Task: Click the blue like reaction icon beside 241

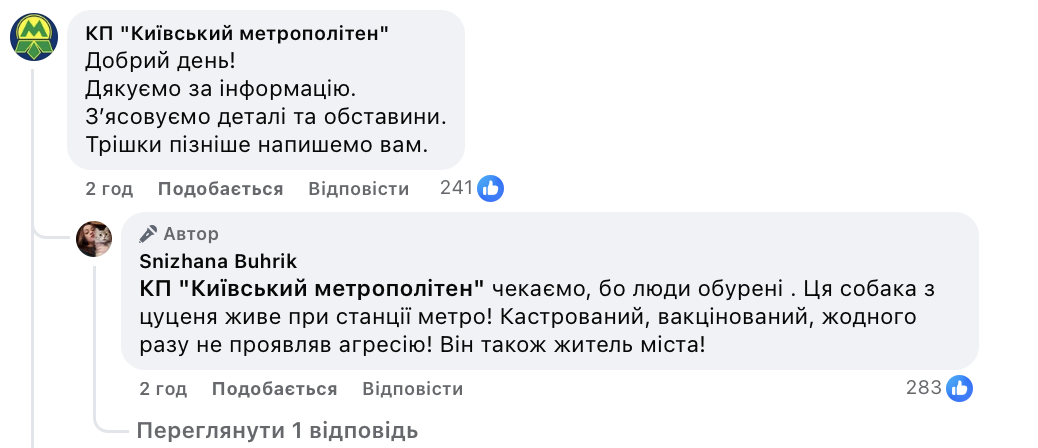Action: [x=490, y=188]
